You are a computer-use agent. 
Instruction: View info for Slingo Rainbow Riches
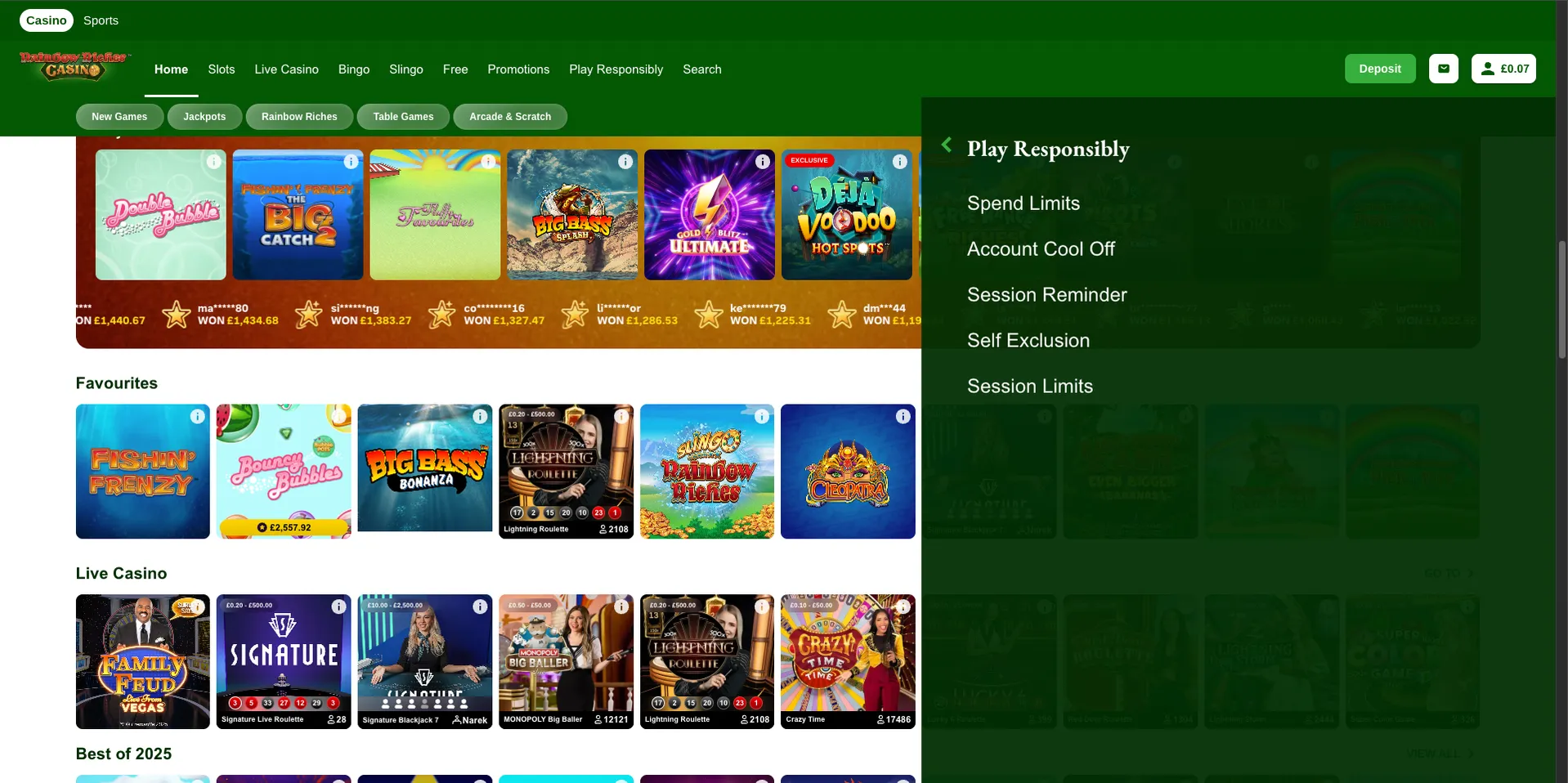[x=762, y=416]
